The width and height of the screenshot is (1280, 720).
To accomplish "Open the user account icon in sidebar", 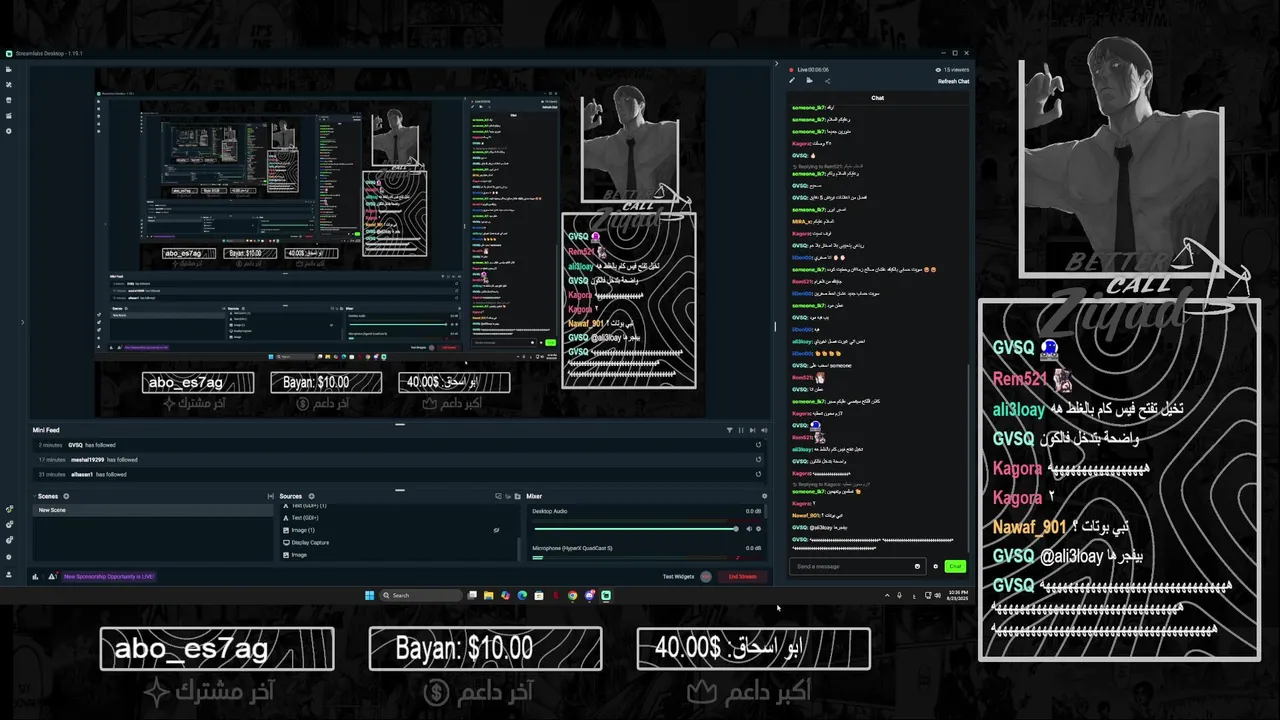I will coord(9,574).
